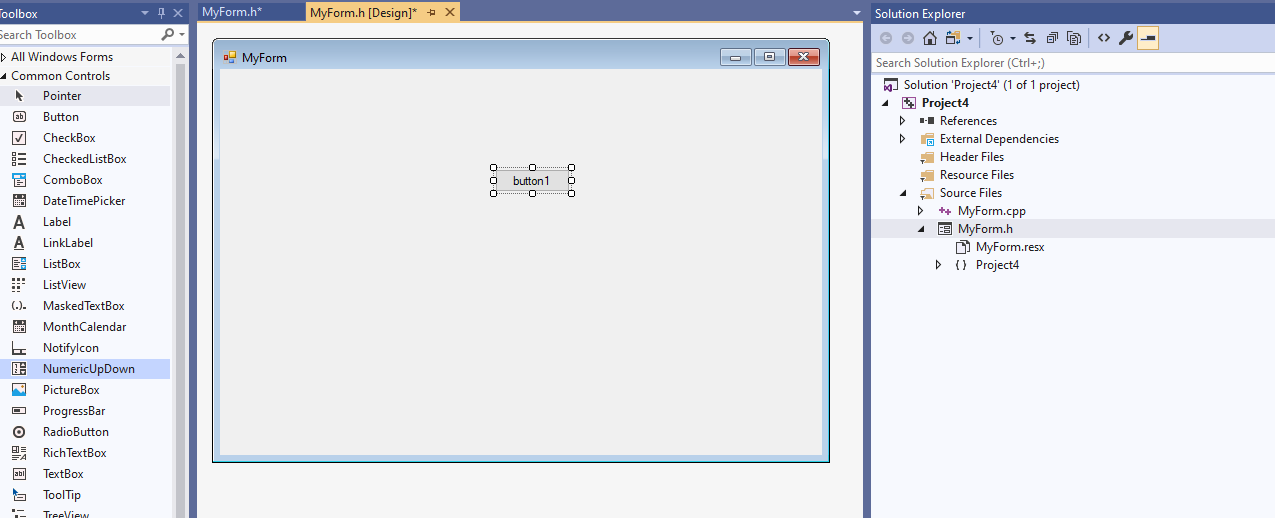Viewport: 1275px width, 518px height.
Task: Toggle auto-hide pin on Toolbox panel
Action: 162,13
